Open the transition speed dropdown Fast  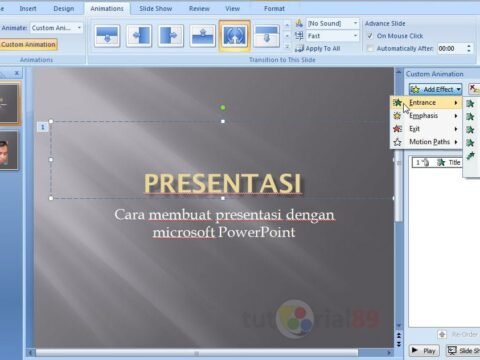tap(333, 36)
